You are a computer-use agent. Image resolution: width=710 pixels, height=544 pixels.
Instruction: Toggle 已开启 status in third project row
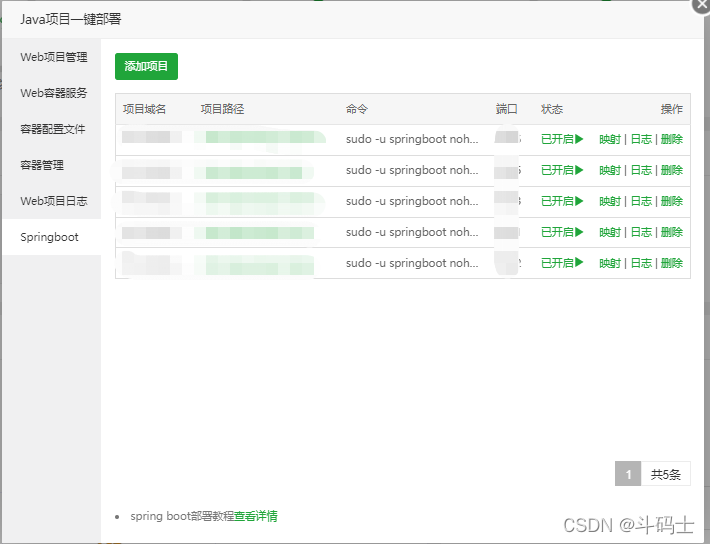562,201
